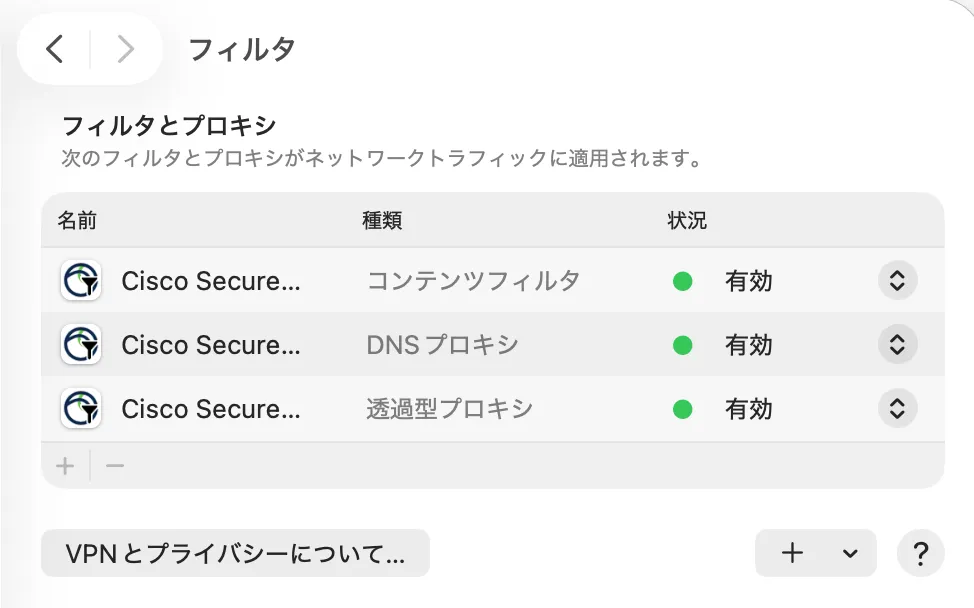Click the plus below the filter list
Image resolution: width=974 pixels, height=608 pixels.
(x=66, y=466)
